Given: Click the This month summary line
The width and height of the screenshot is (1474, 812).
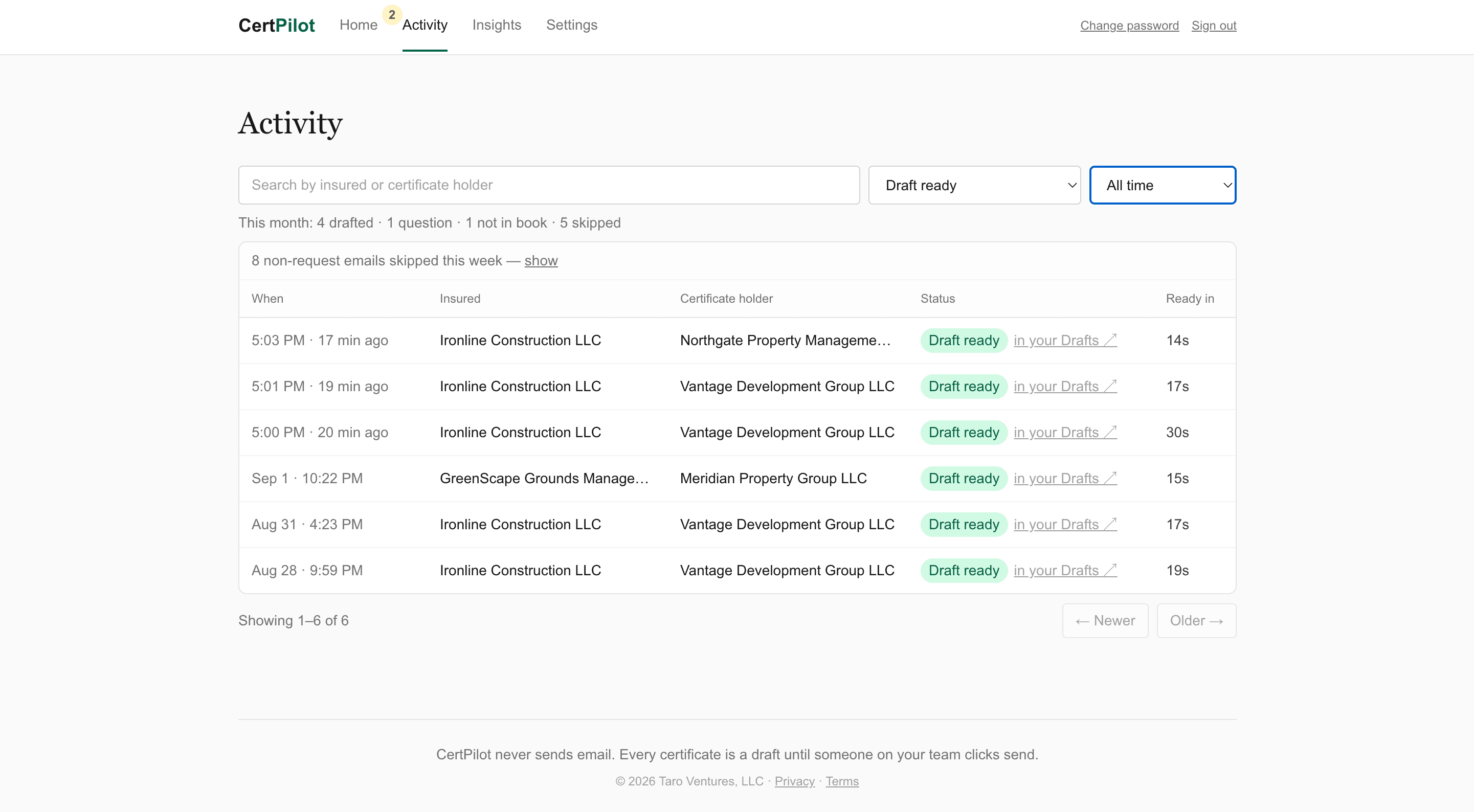Looking at the screenshot, I should [x=429, y=223].
